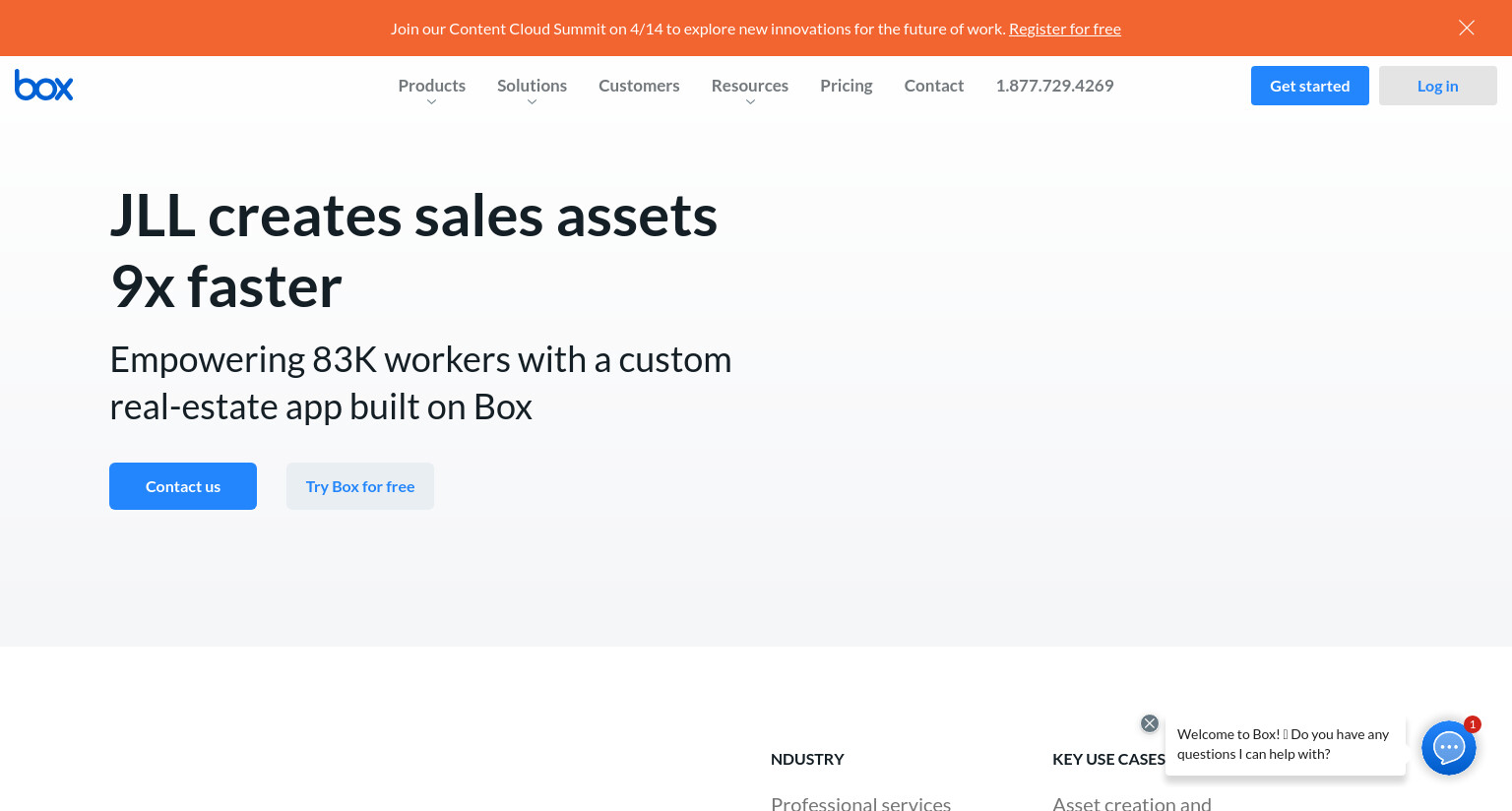Image resolution: width=1512 pixels, height=811 pixels.
Task: Click the Get started button
Action: point(1310,86)
